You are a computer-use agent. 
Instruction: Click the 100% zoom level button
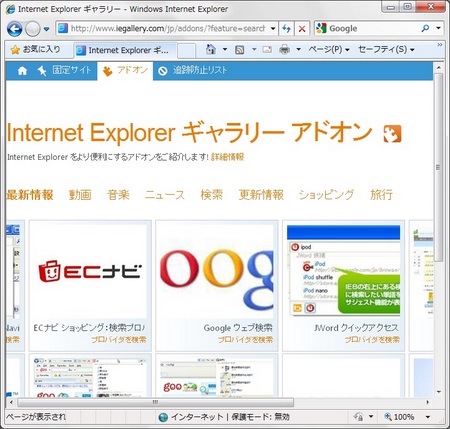click(x=399, y=417)
